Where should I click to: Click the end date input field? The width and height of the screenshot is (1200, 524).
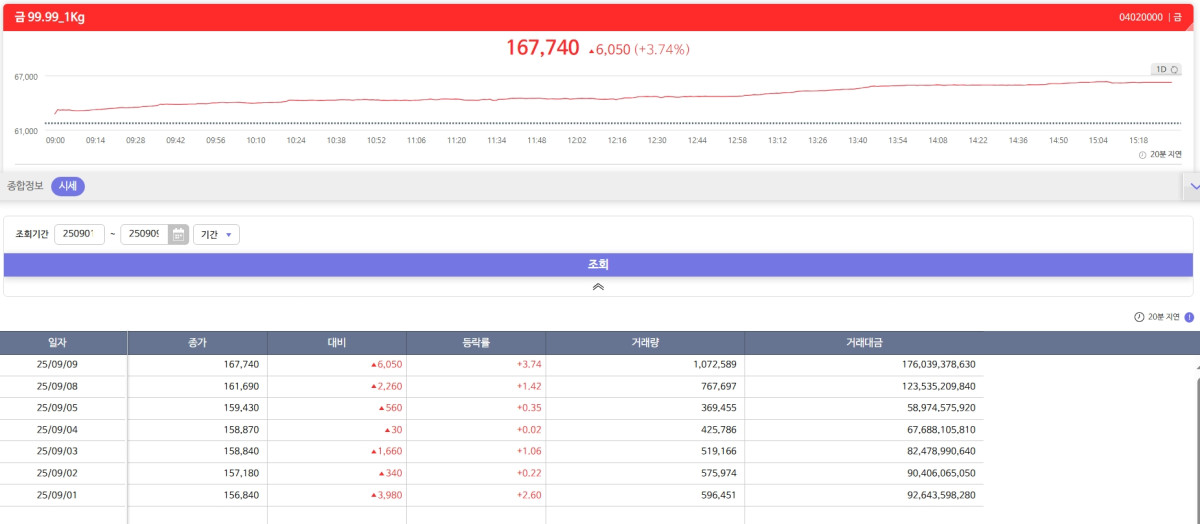(143, 235)
